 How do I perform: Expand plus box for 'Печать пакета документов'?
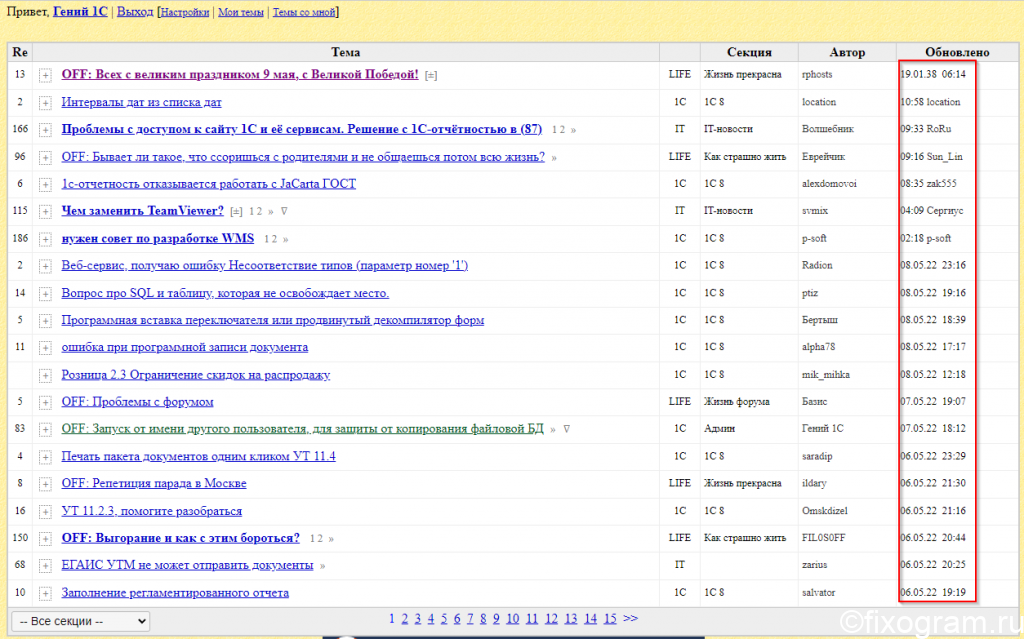[45, 457]
